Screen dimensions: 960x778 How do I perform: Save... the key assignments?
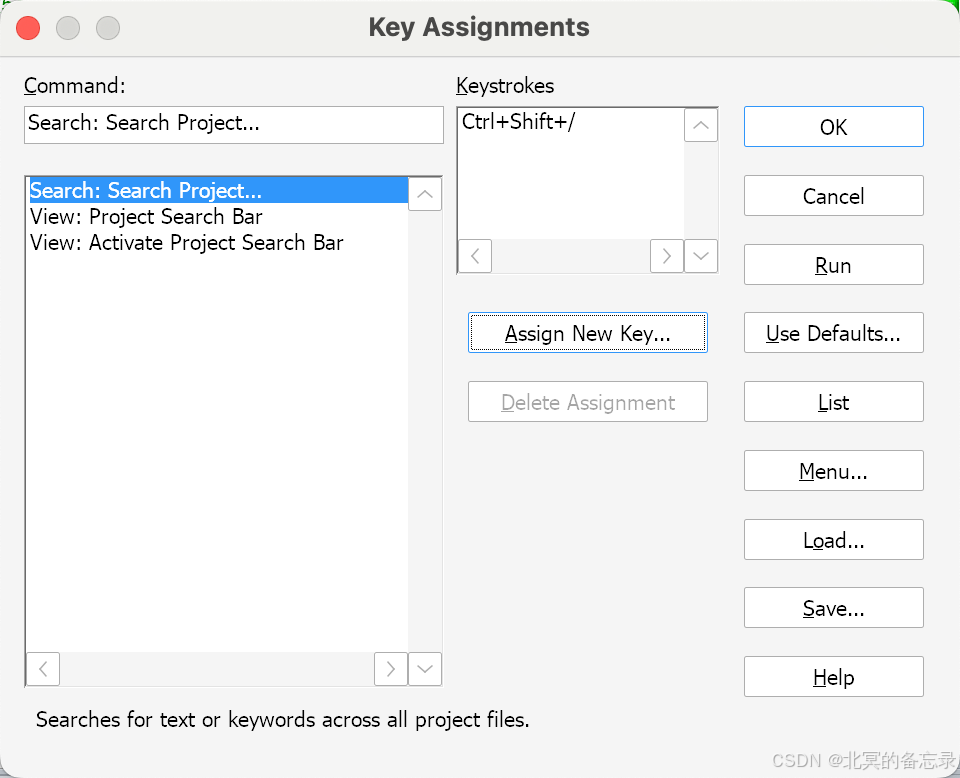click(x=833, y=608)
